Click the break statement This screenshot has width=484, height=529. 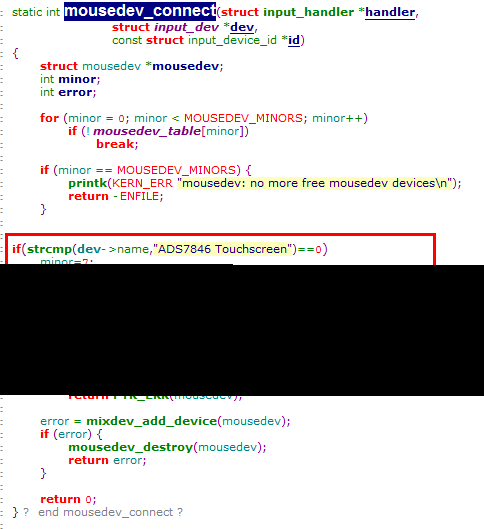pos(115,144)
